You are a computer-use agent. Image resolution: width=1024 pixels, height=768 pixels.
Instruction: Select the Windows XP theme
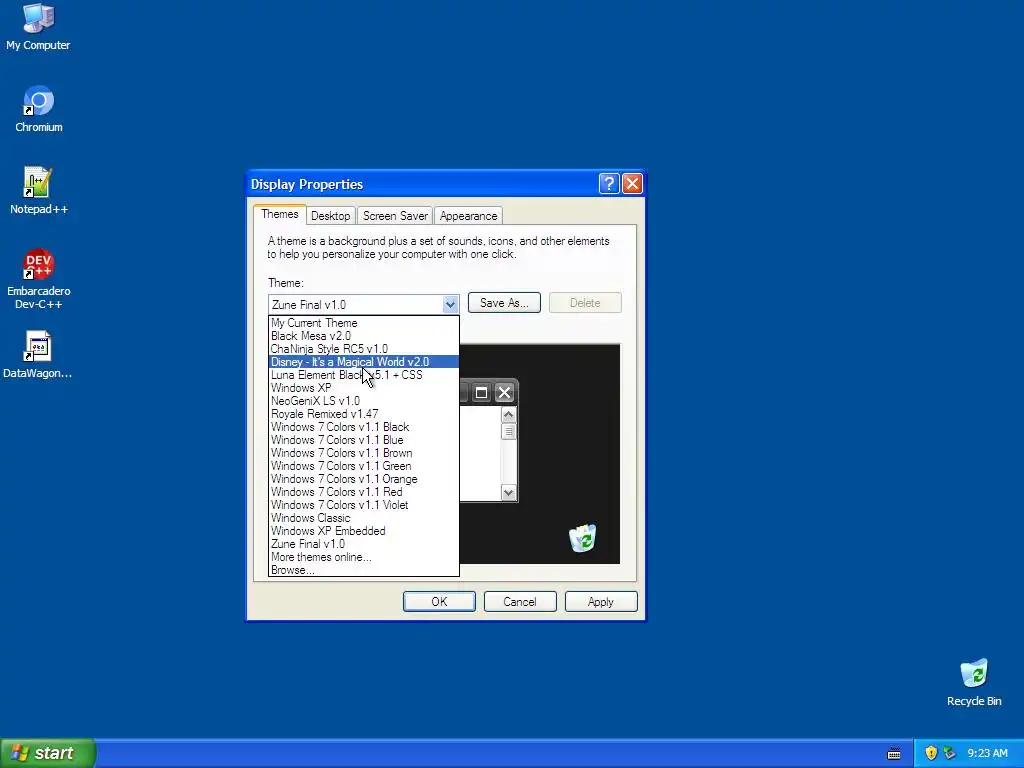pos(364,388)
